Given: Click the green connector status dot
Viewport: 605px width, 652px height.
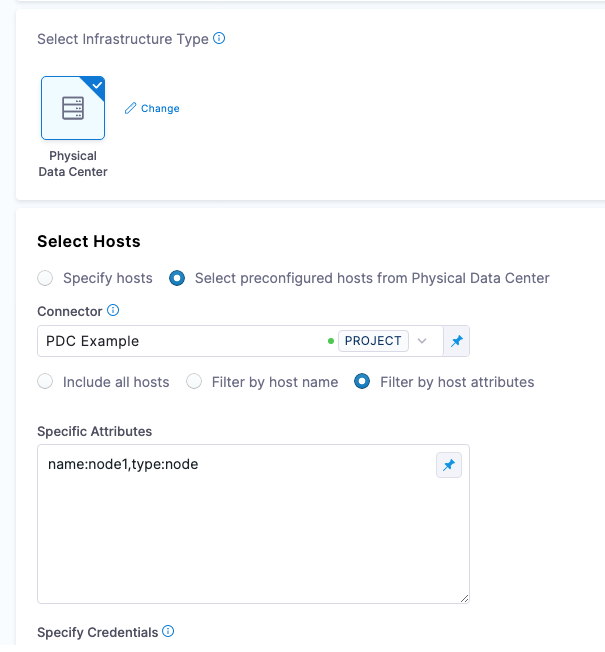Looking at the screenshot, I should pyautogui.click(x=331, y=341).
